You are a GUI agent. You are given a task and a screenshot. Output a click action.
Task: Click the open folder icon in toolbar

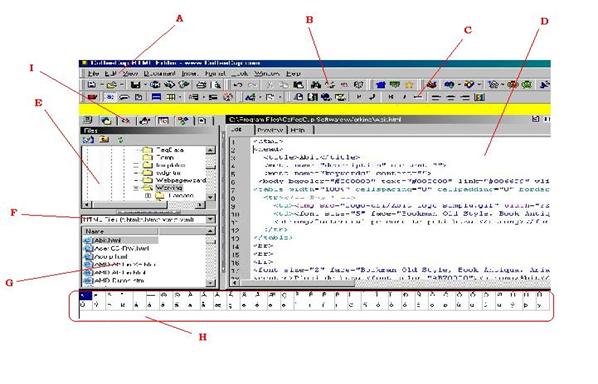coord(111,85)
